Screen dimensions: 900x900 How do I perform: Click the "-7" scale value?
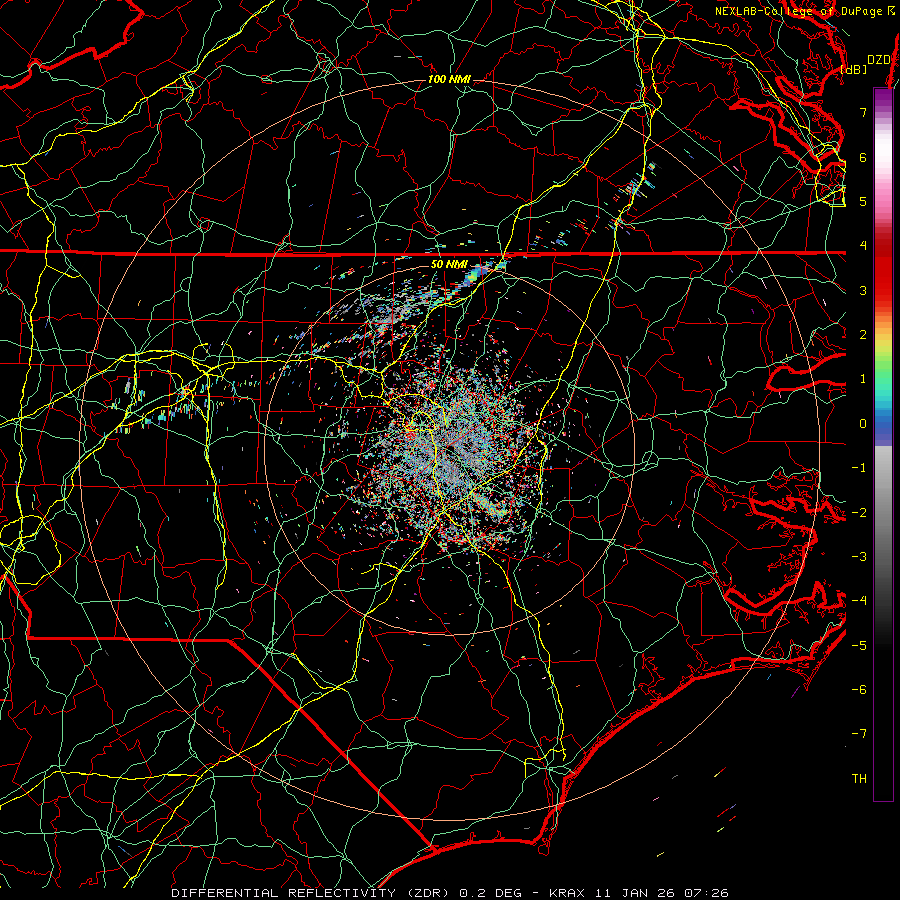pyautogui.click(x=859, y=734)
